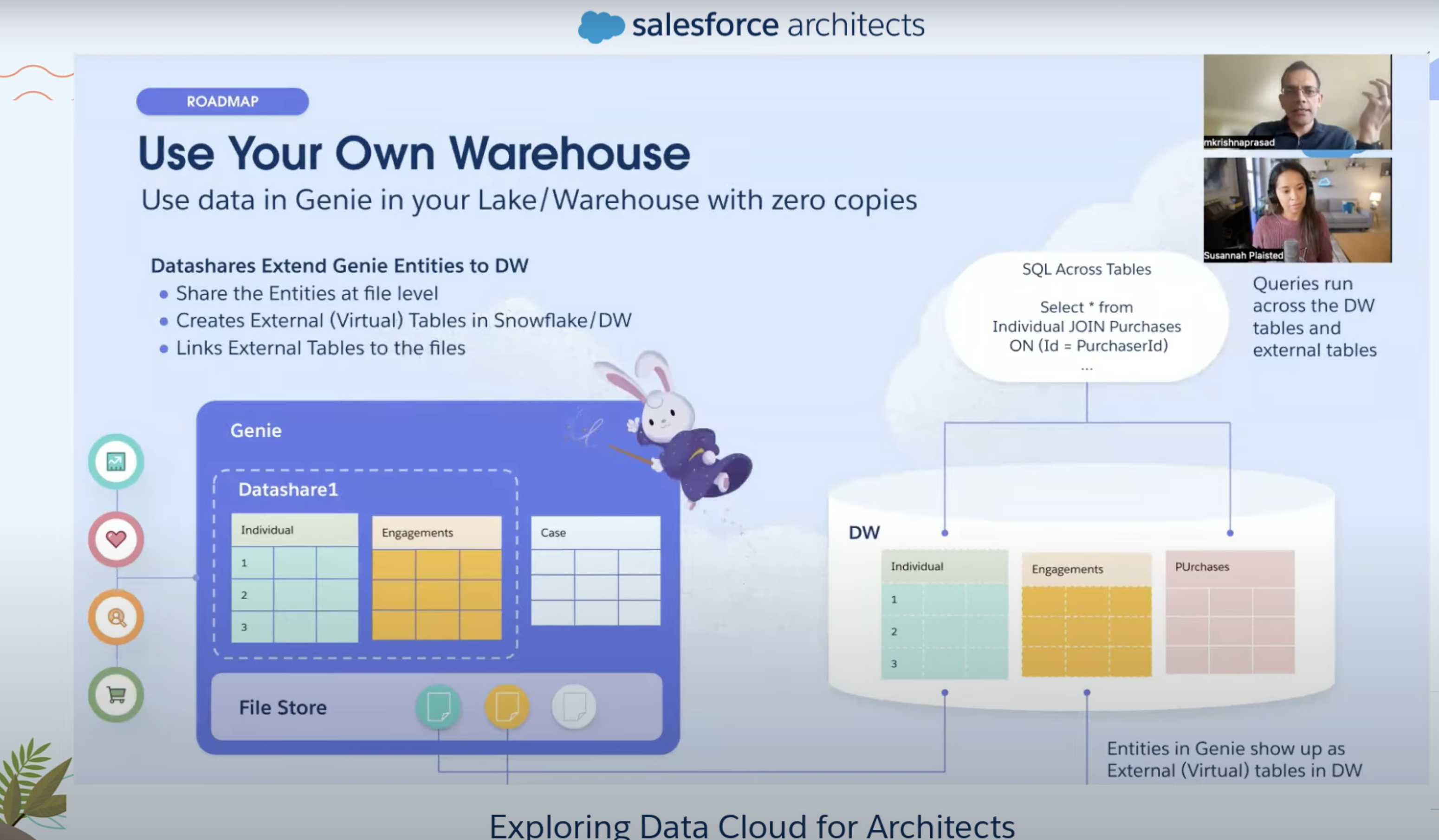Click the Individual table header in Datashare1
Screen dimensions: 1439x840
click(x=295, y=530)
